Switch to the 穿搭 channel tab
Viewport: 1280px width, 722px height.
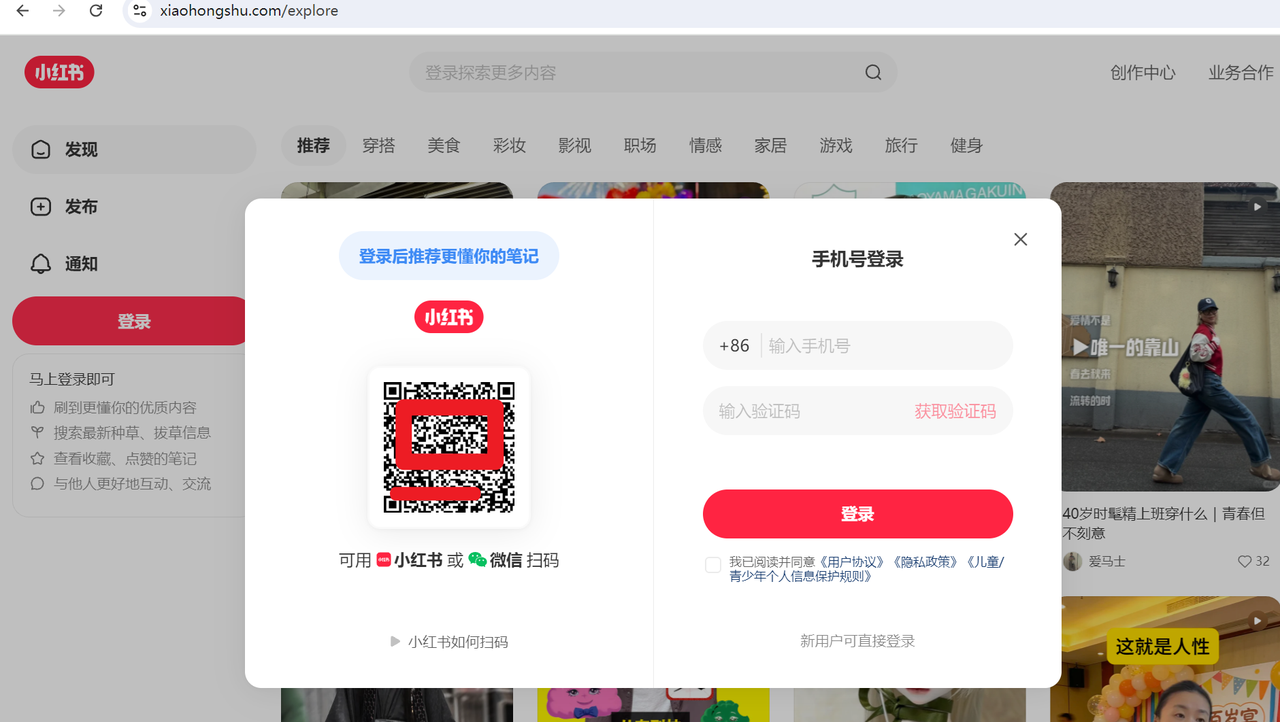pyautogui.click(x=379, y=145)
